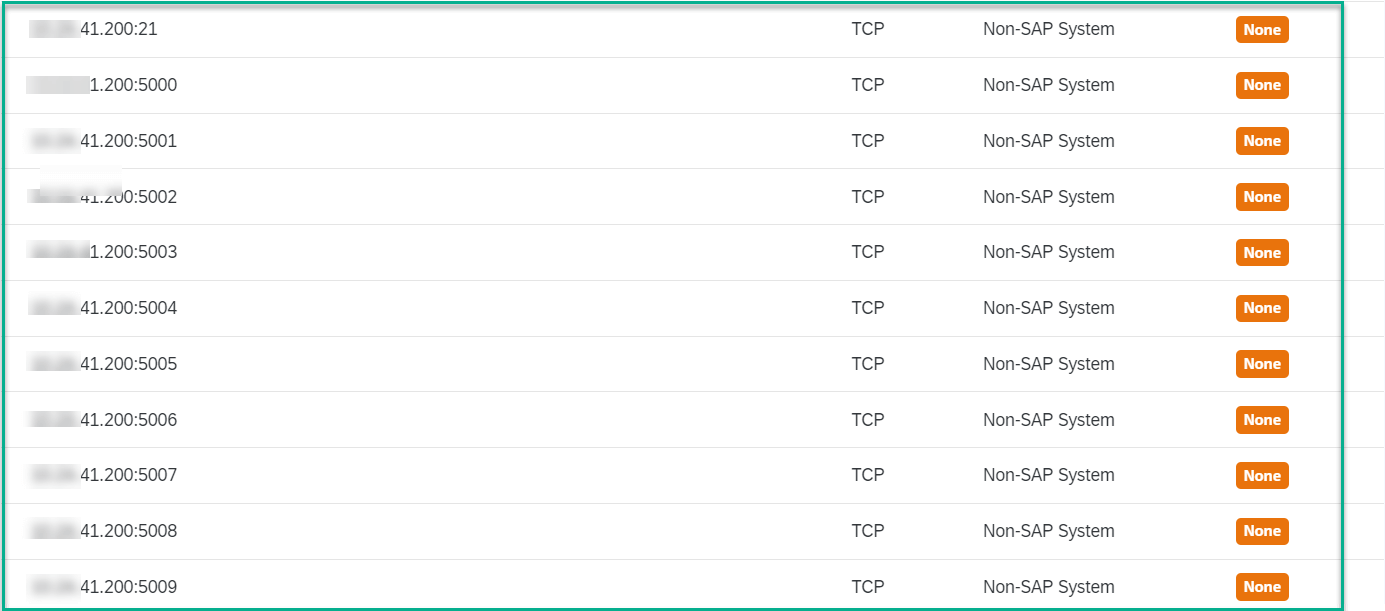This screenshot has width=1385, height=611.
Task: Select Non-SAP System on port 5003 row
Action: 1048,252
